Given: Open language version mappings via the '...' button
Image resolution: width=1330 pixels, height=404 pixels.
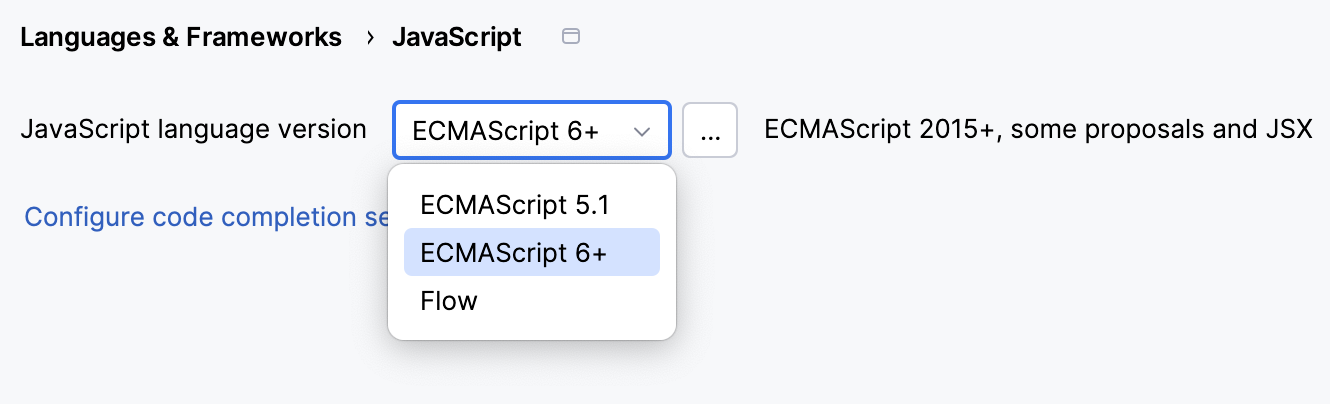Looking at the screenshot, I should click(x=710, y=130).
